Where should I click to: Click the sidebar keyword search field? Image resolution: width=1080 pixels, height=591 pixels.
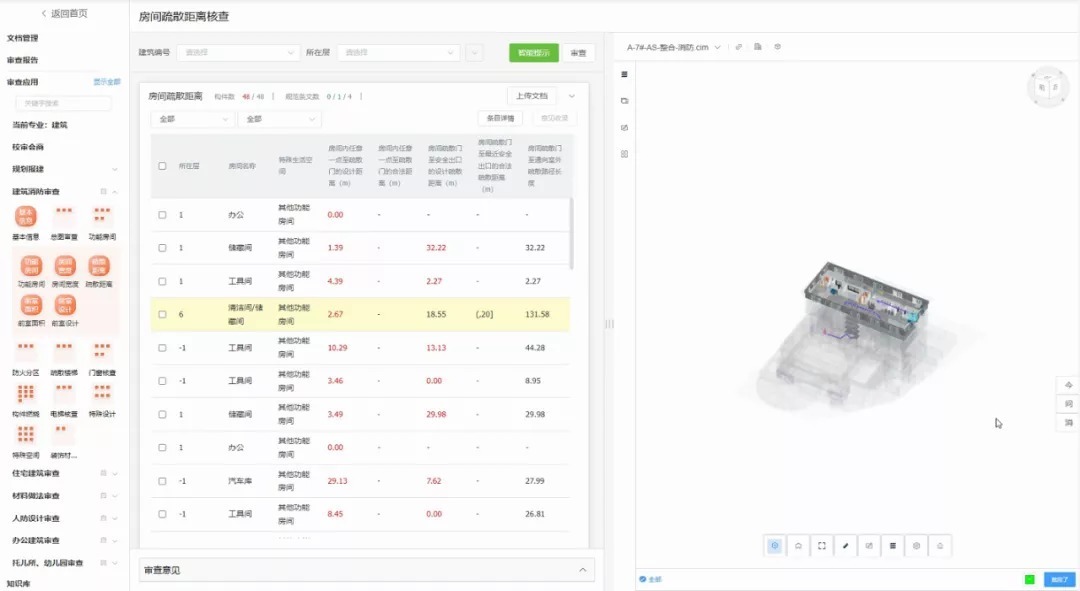click(63, 103)
